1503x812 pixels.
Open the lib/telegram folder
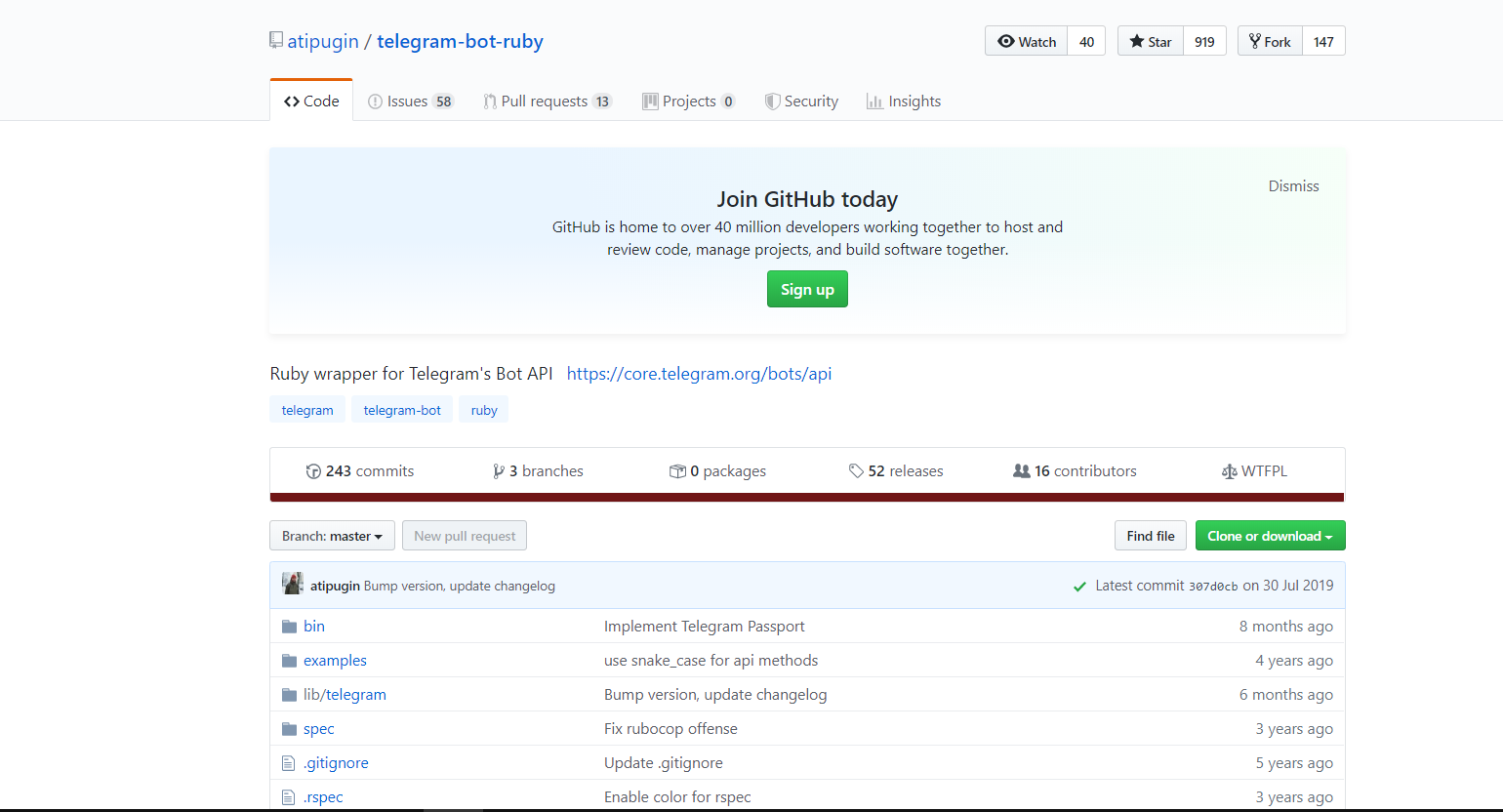click(345, 695)
